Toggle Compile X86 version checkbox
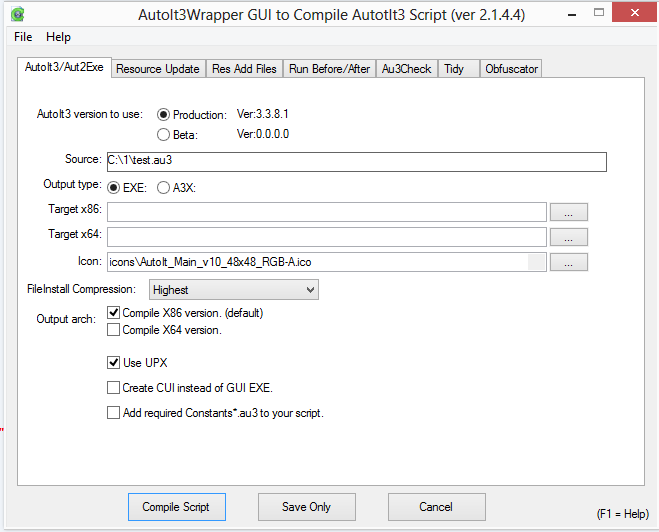 point(114,313)
